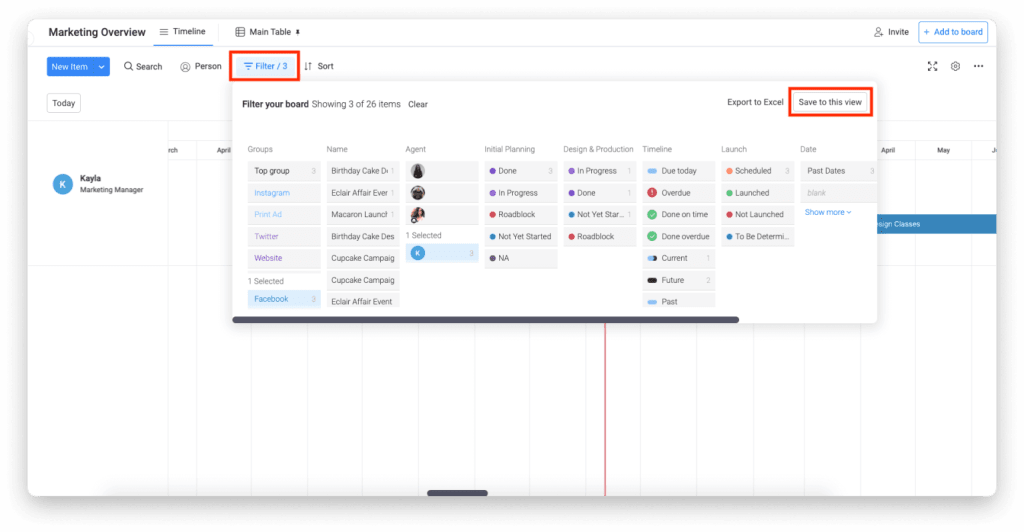Deselect the selected K agent filter
Image resolution: width=1024 pixels, height=532 pixels.
(x=441, y=253)
